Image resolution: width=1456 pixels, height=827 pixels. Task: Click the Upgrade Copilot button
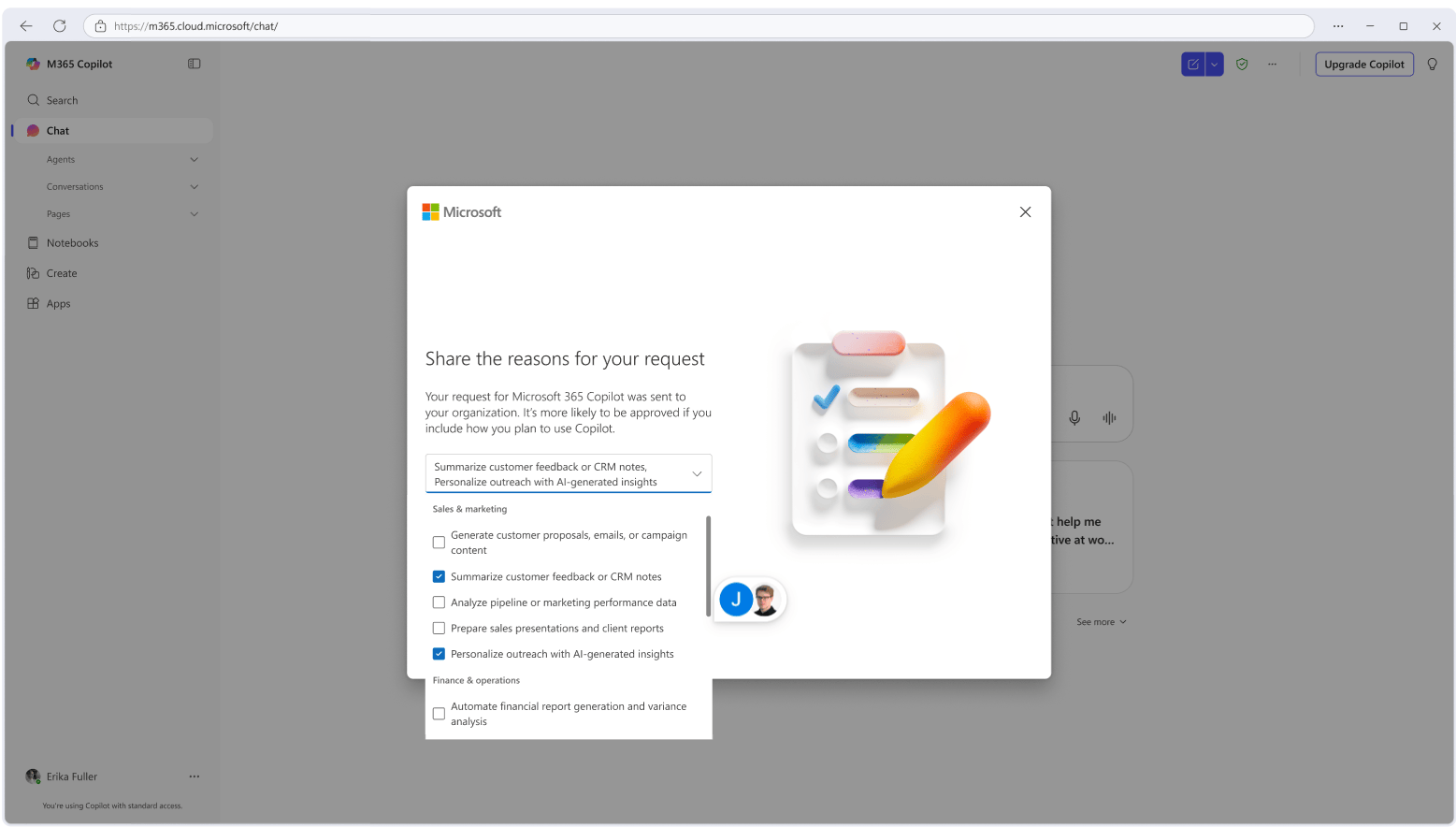click(1364, 64)
